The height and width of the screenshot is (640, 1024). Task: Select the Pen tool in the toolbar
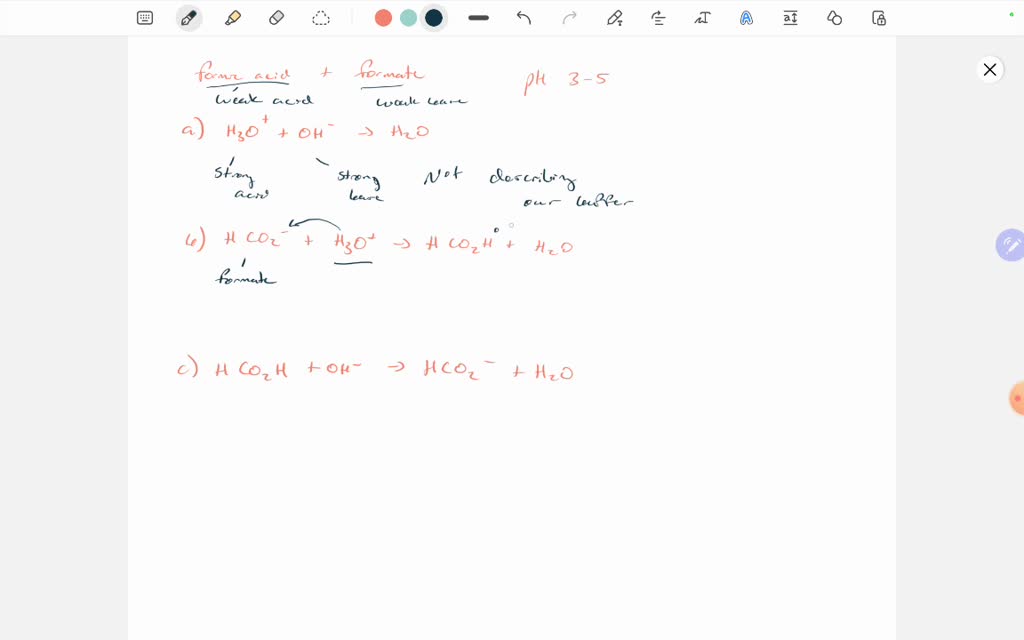189,17
